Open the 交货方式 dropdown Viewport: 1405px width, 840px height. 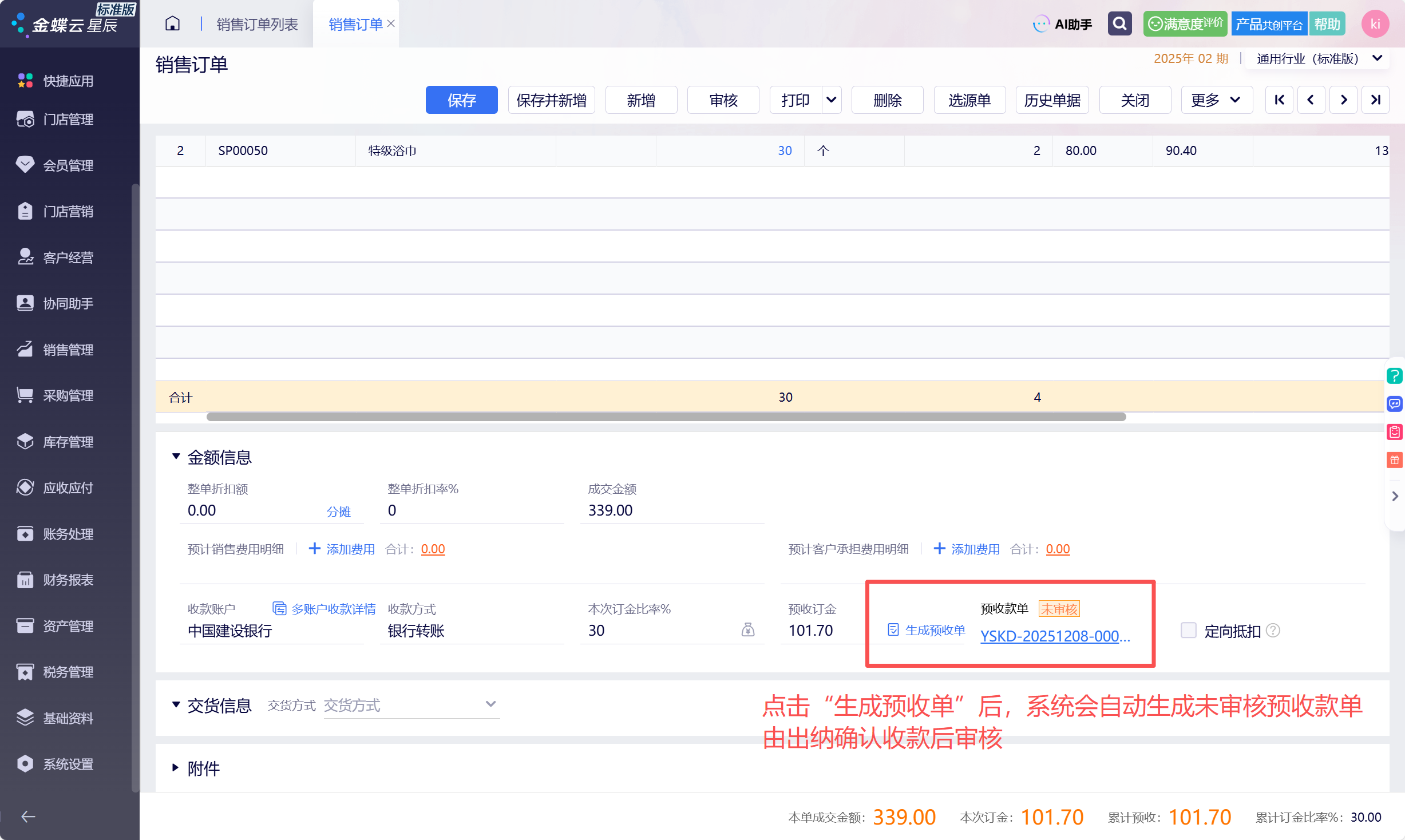pyautogui.click(x=411, y=705)
